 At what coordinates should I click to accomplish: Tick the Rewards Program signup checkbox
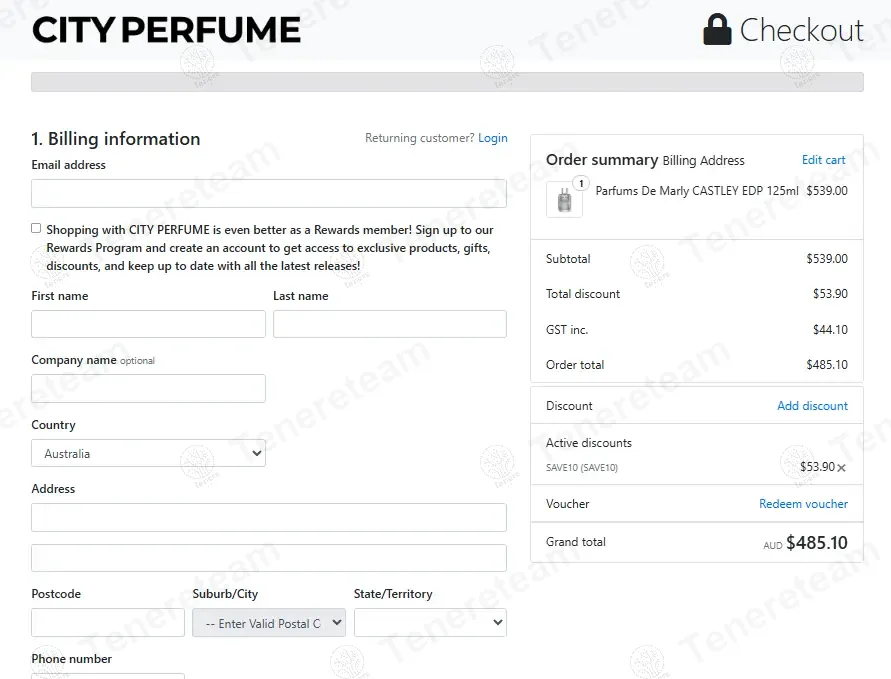click(x=36, y=228)
